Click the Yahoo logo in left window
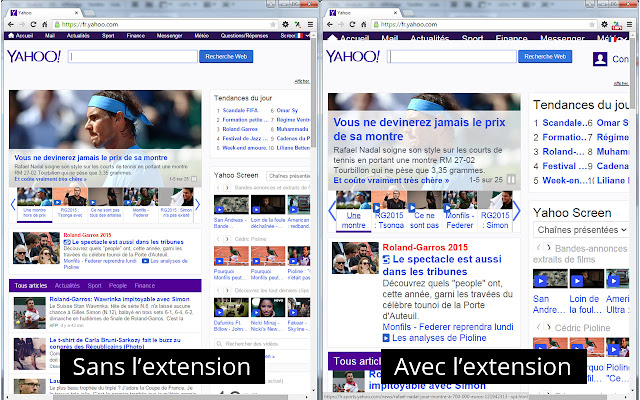This screenshot has width=640, height=400. (34, 56)
